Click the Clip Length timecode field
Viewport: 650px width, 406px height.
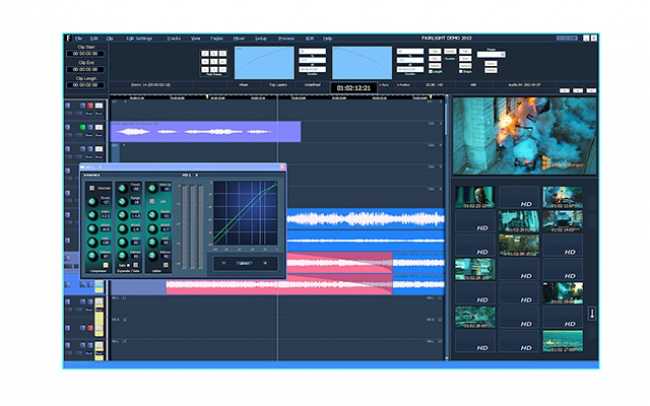click(x=85, y=85)
